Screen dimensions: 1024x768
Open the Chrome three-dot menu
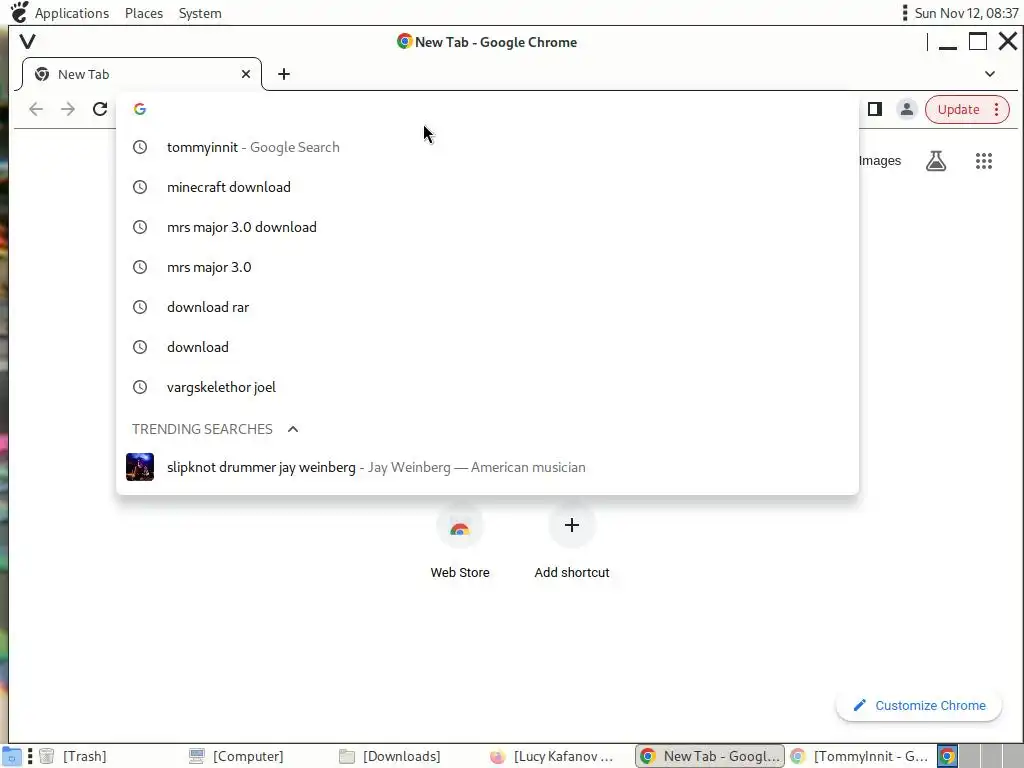[997, 110]
